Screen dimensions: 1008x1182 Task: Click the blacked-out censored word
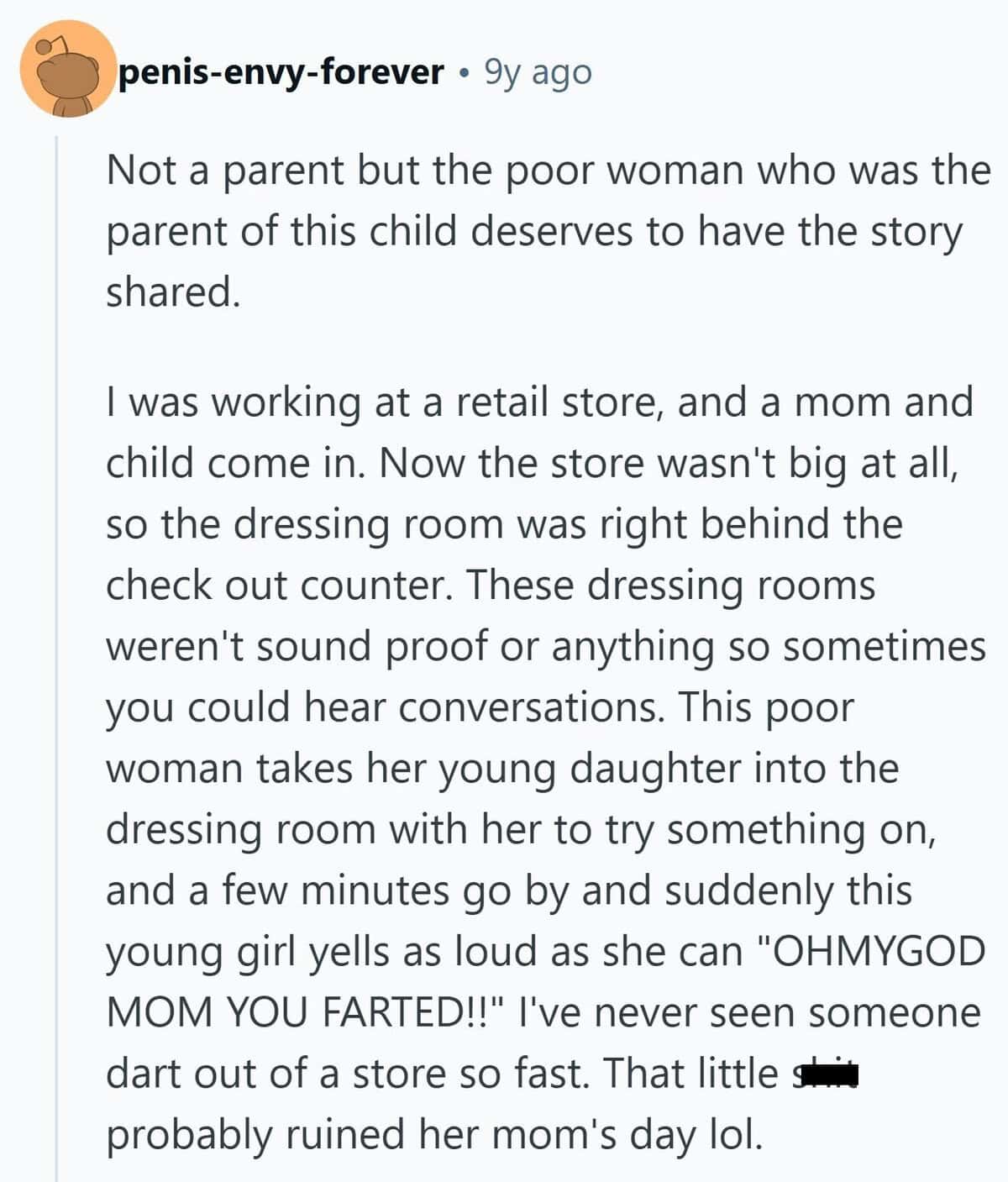point(827,1073)
